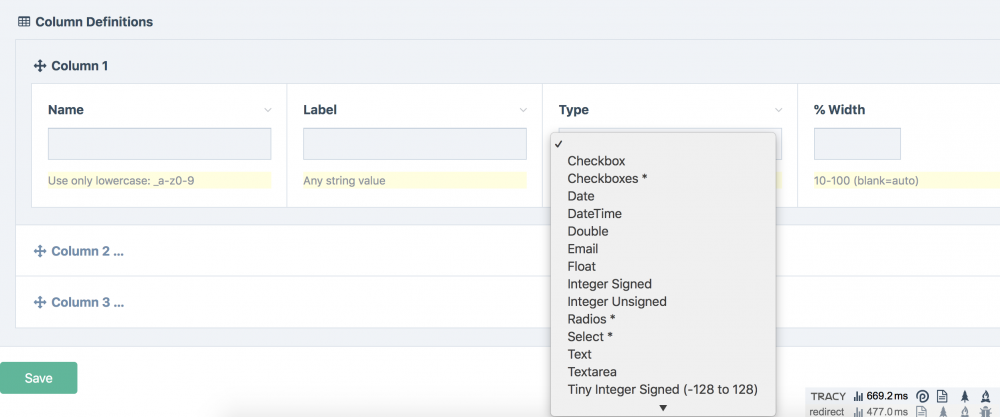Viewport: 1000px width, 417px height.
Task: Select Integer Unsigned type option
Action: 616,301
